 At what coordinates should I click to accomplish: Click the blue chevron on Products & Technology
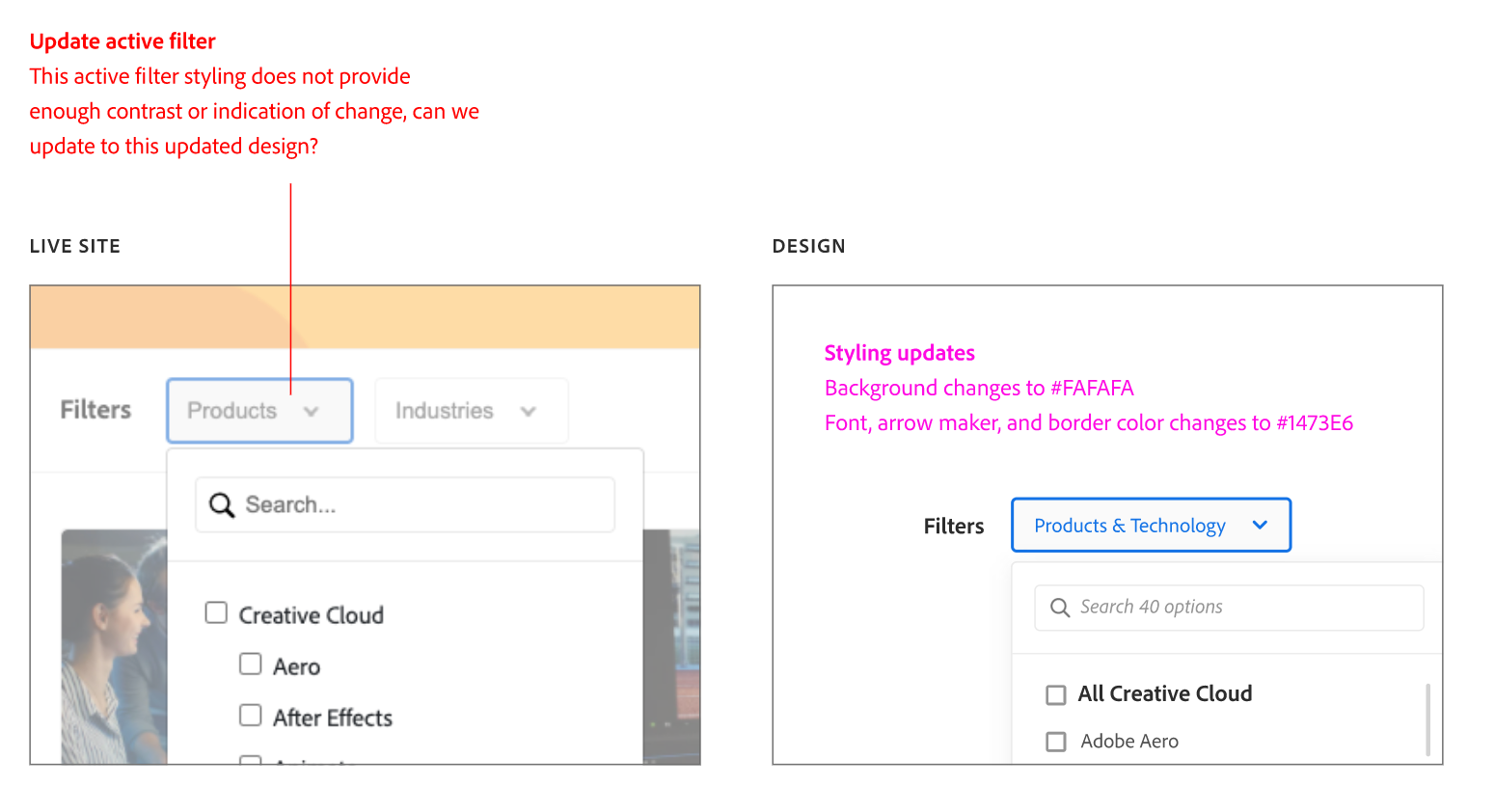coord(1260,525)
